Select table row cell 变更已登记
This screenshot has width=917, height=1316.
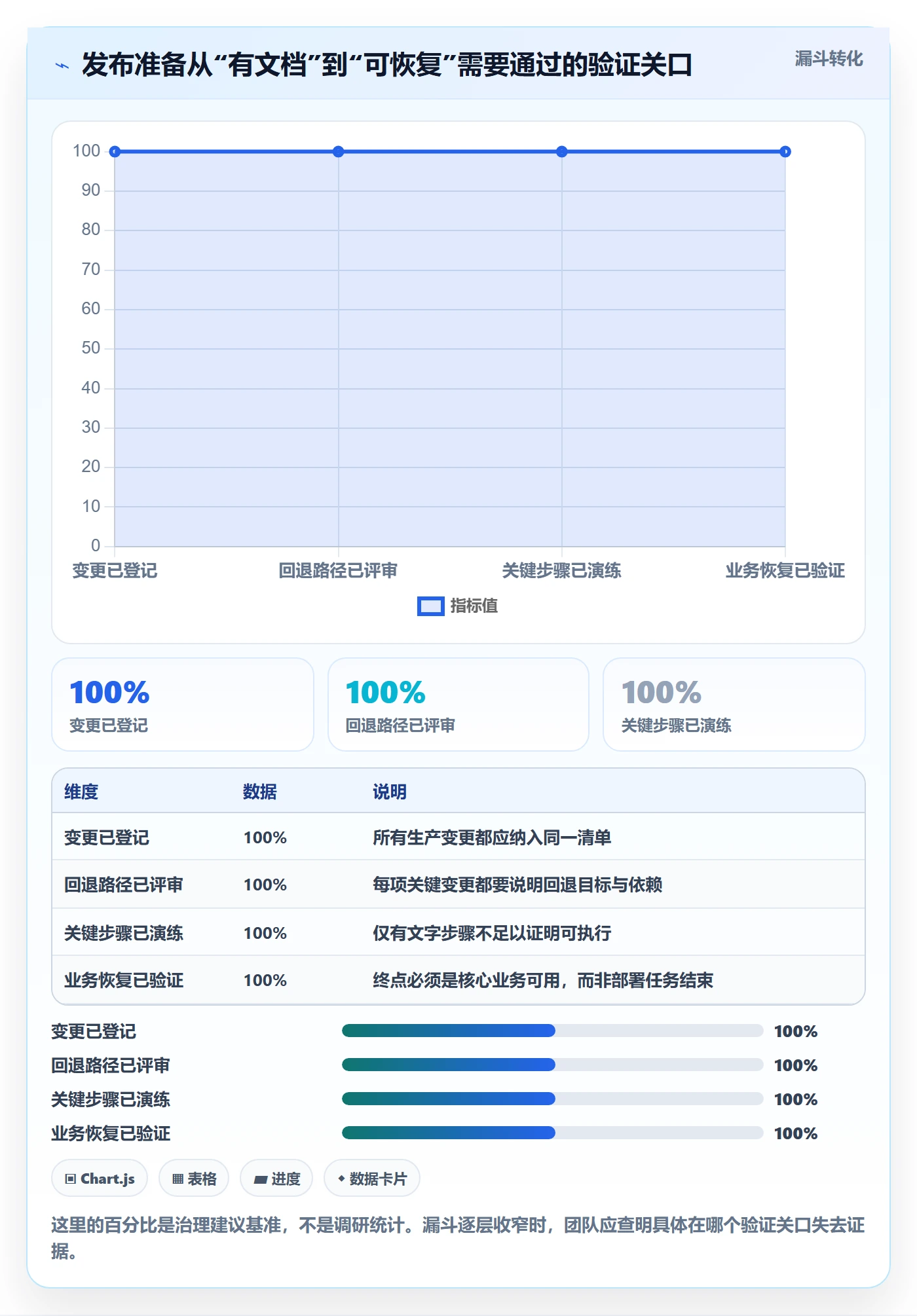coord(107,837)
